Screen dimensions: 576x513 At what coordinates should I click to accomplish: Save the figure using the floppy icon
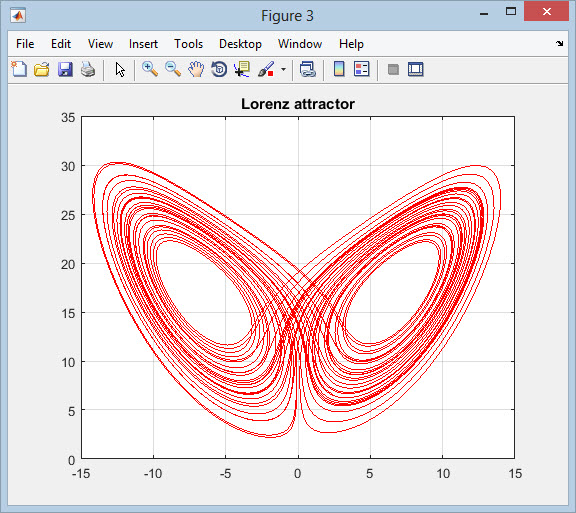click(65, 69)
